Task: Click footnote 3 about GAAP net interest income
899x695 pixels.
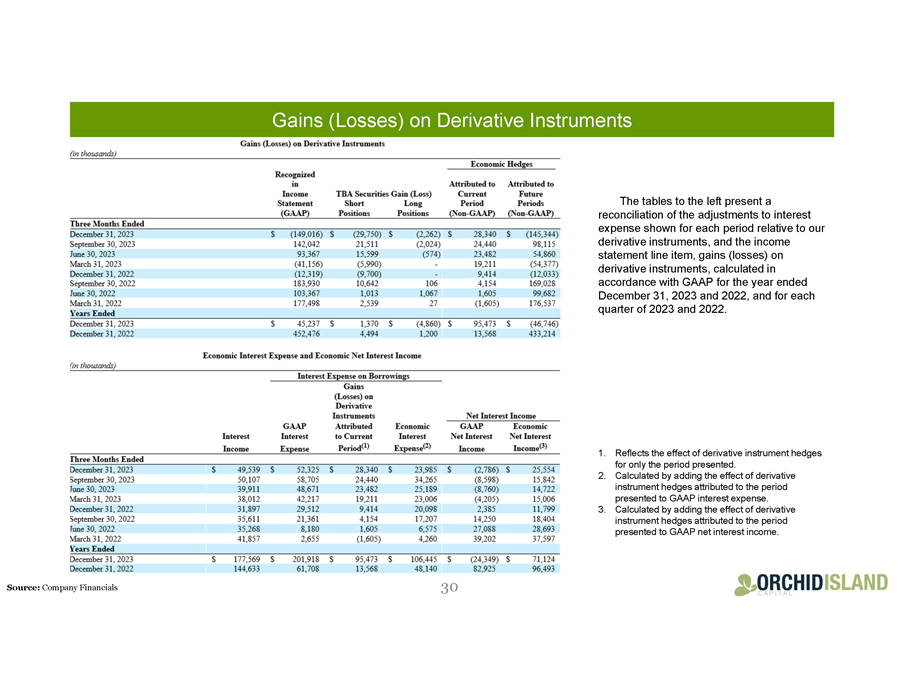Action: tap(717, 520)
